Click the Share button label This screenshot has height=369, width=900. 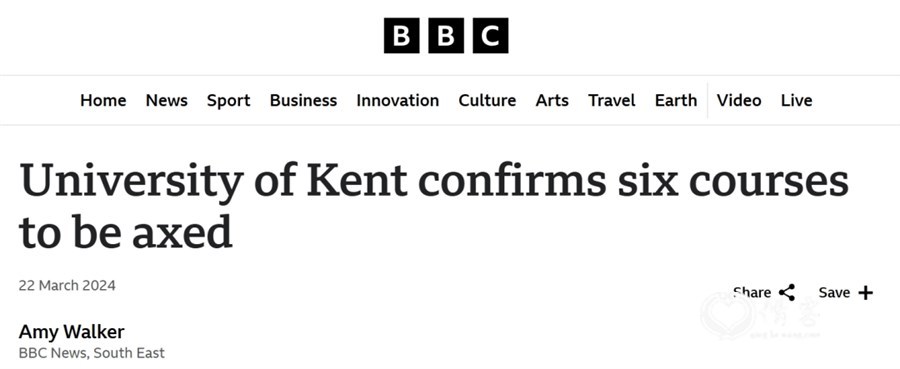click(x=752, y=292)
